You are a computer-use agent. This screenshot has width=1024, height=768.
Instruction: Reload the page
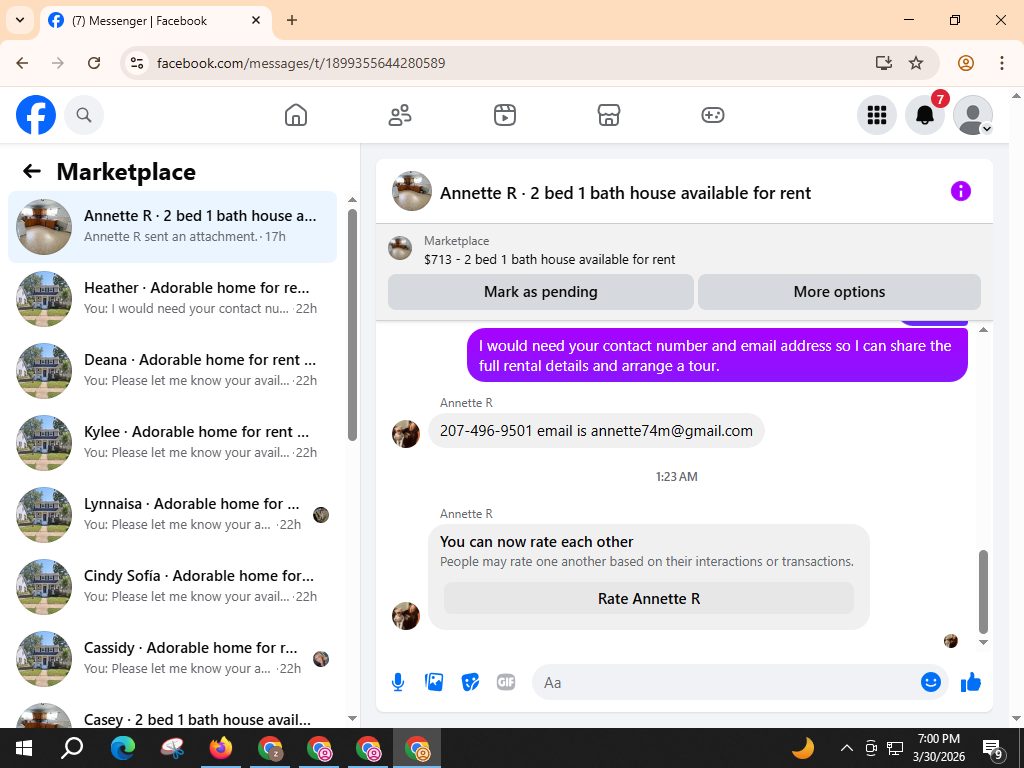[x=94, y=63]
